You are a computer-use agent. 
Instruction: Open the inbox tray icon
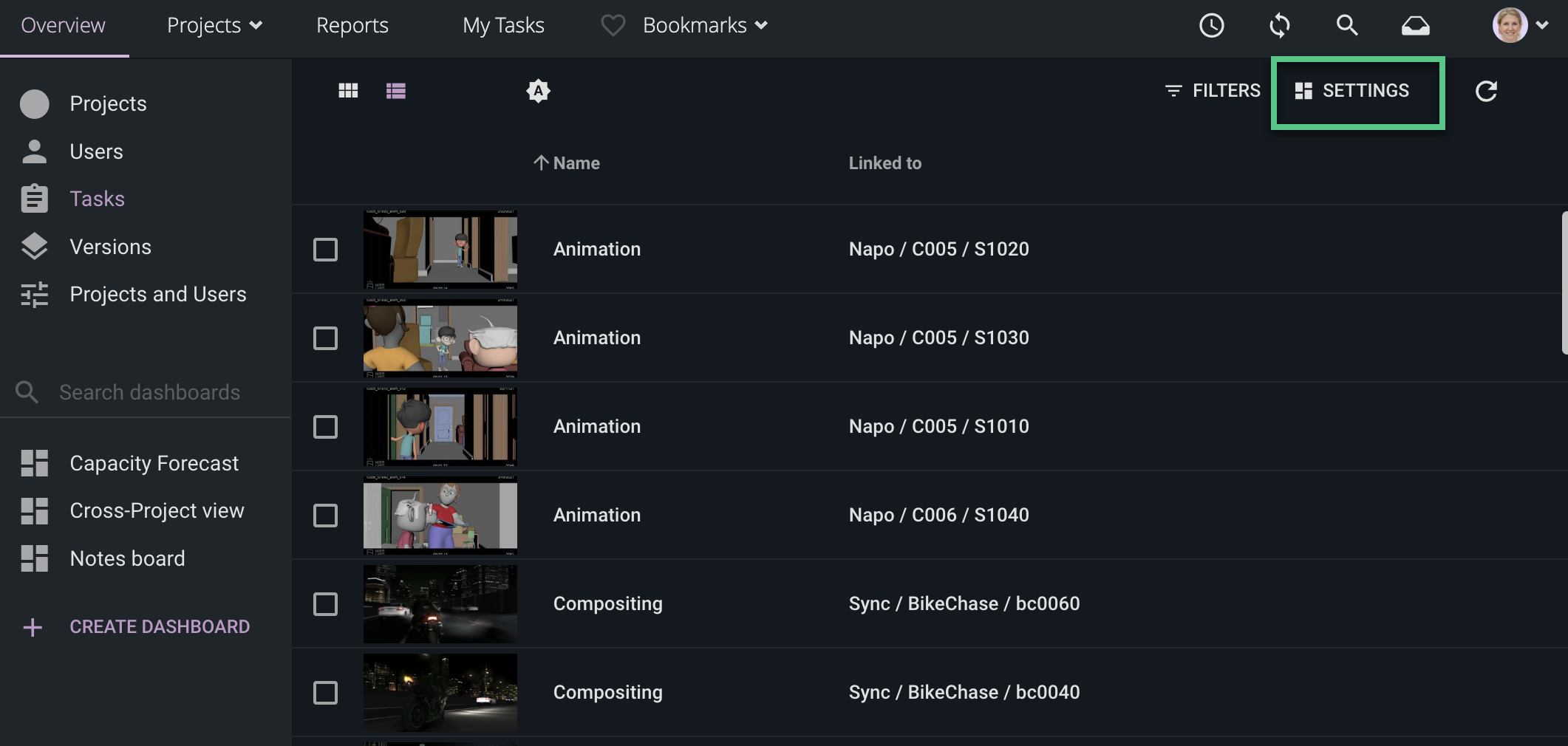pyautogui.click(x=1414, y=25)
